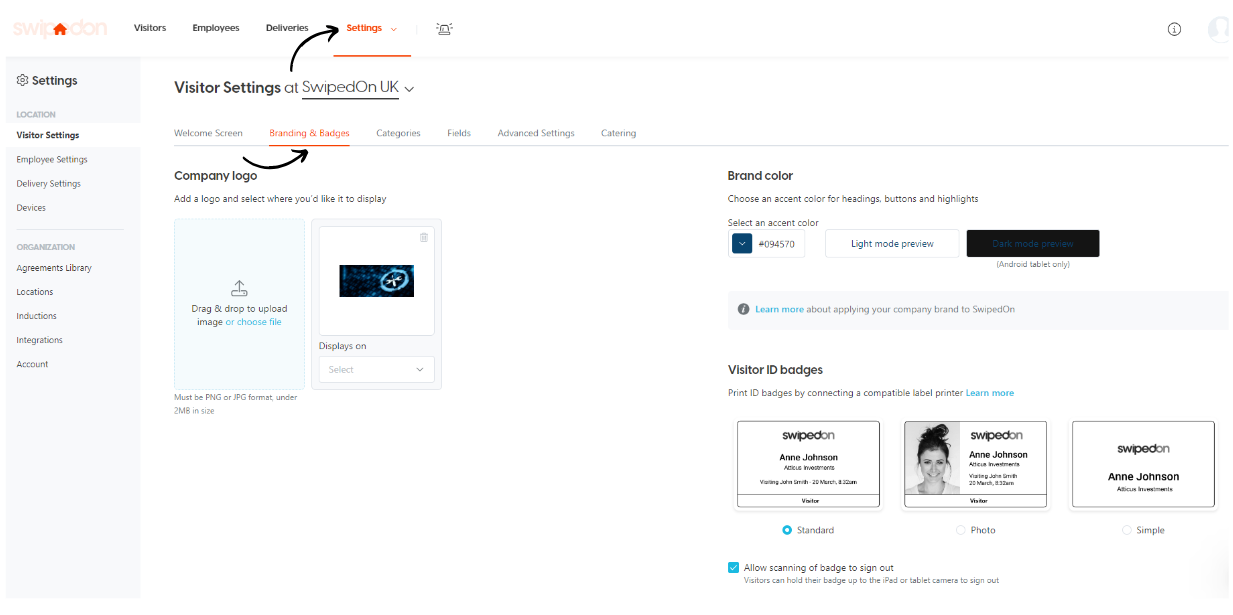The width and height of the screenshot is (1233, 615).
Task: Disable scanning of badge to sign out
Action: (733, 567)
